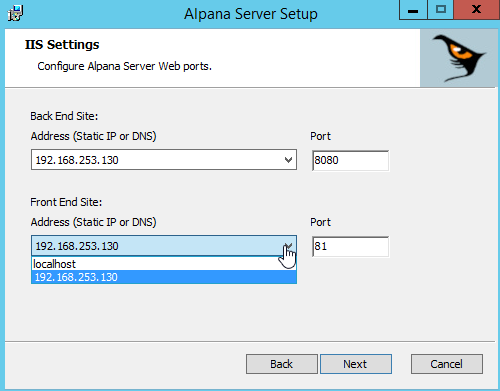
Task: Click the "Back End Site:" label
Action: click(64, 116)
